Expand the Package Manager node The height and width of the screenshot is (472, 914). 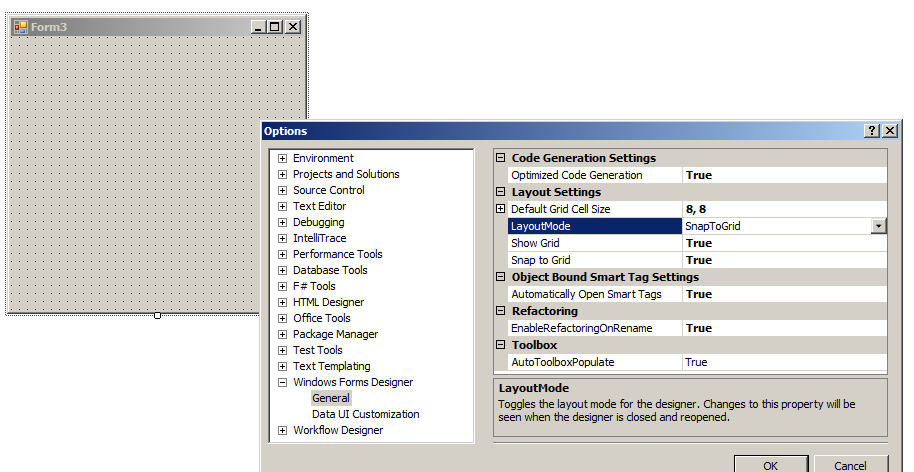coord(283,334)
